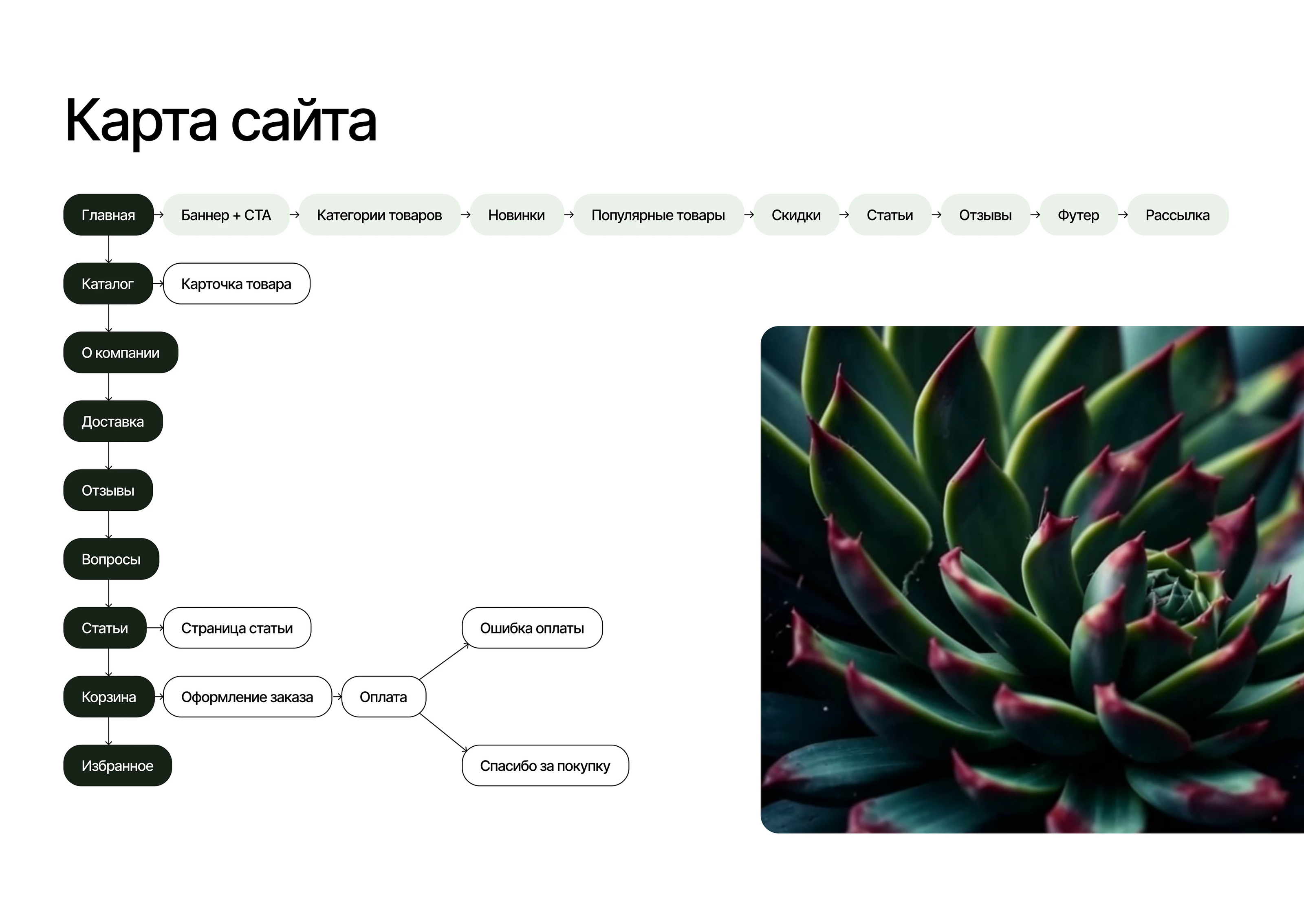Select the dark Отзывы node in left column
The height and width of the screenshot is (924, 1304).
click(108, 490)
